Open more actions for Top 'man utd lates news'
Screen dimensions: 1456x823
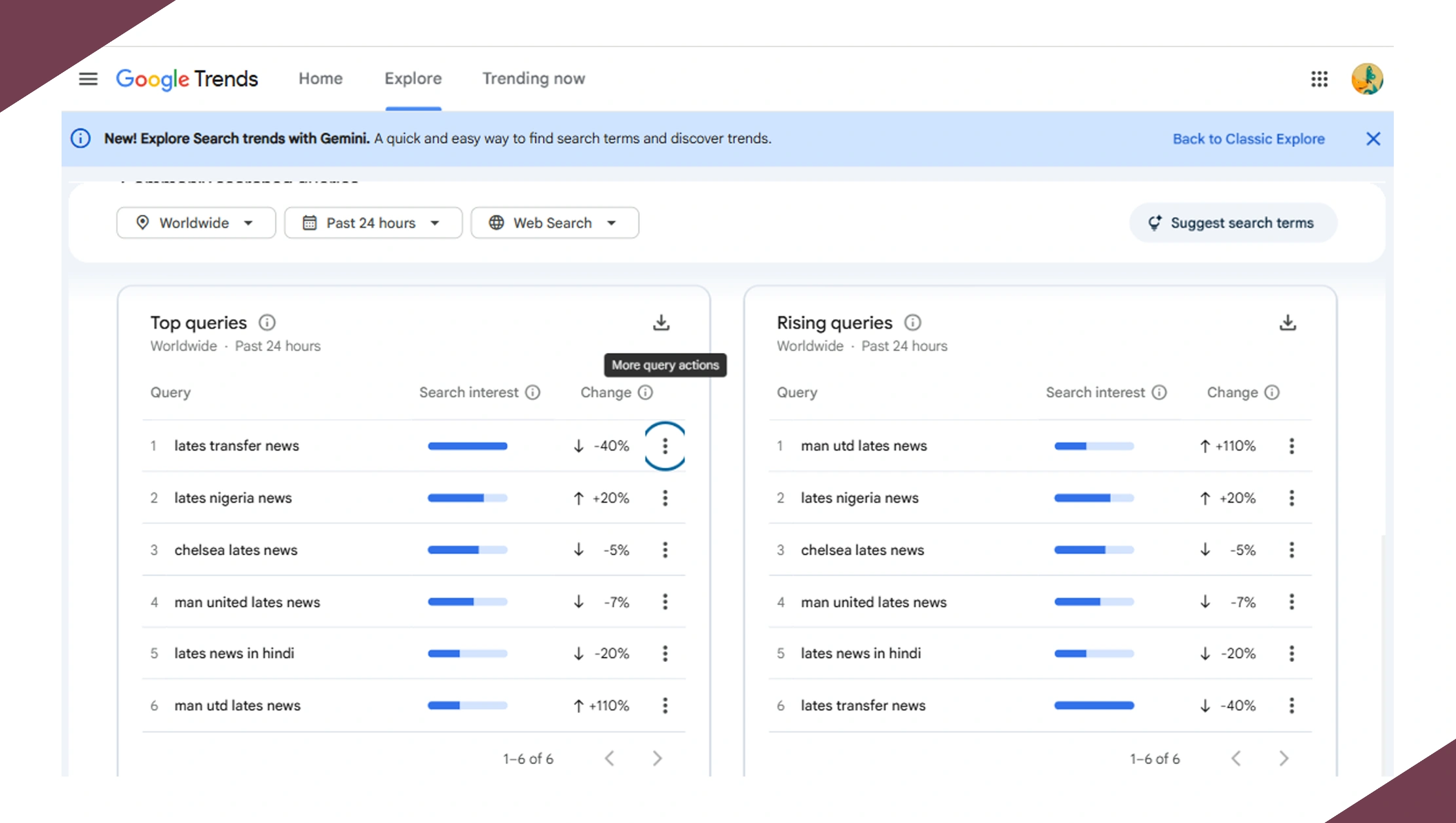665,706
